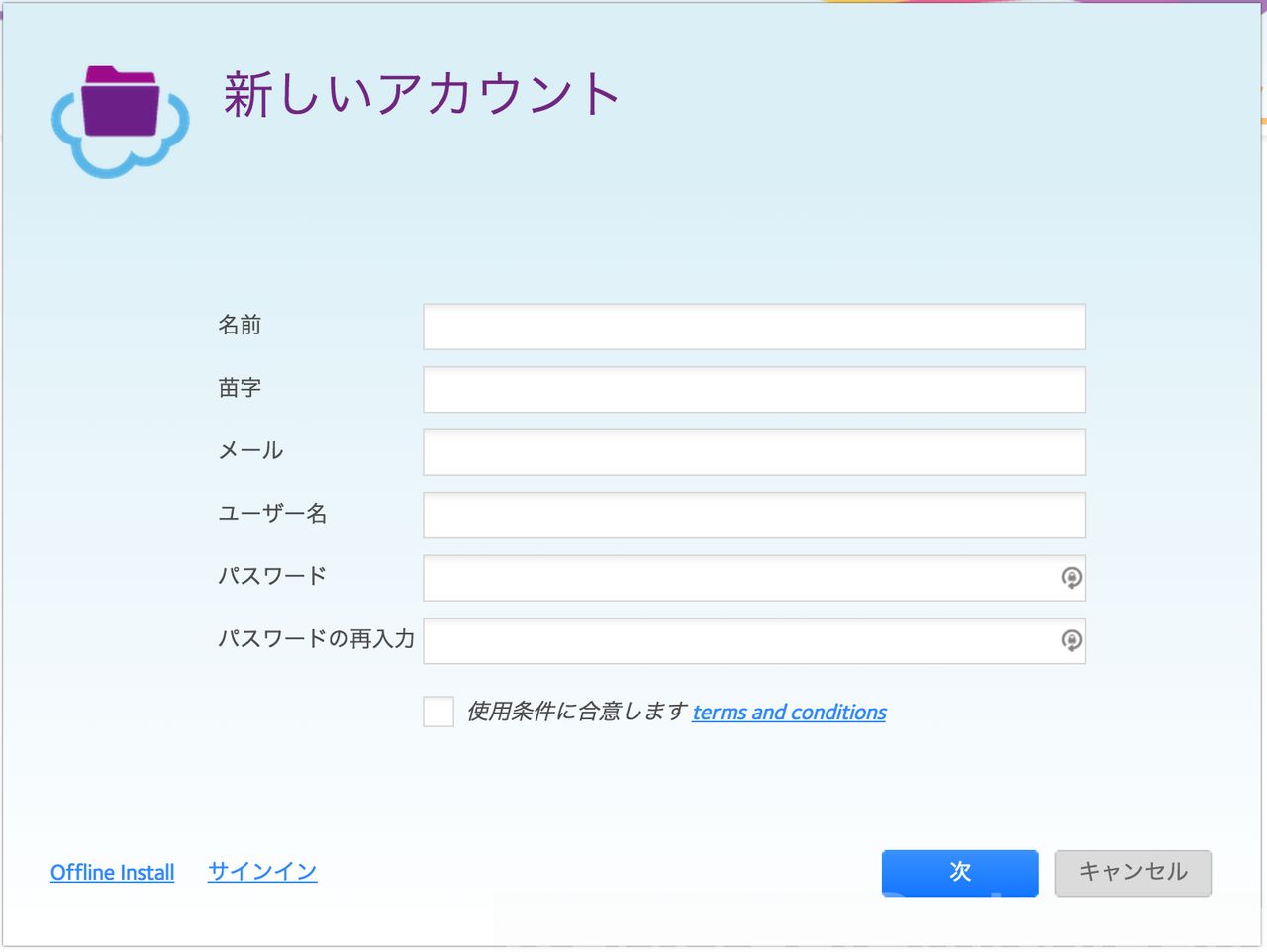
Task: Tick the 使用条件に合意します checkbox
Action: [439, 712]
